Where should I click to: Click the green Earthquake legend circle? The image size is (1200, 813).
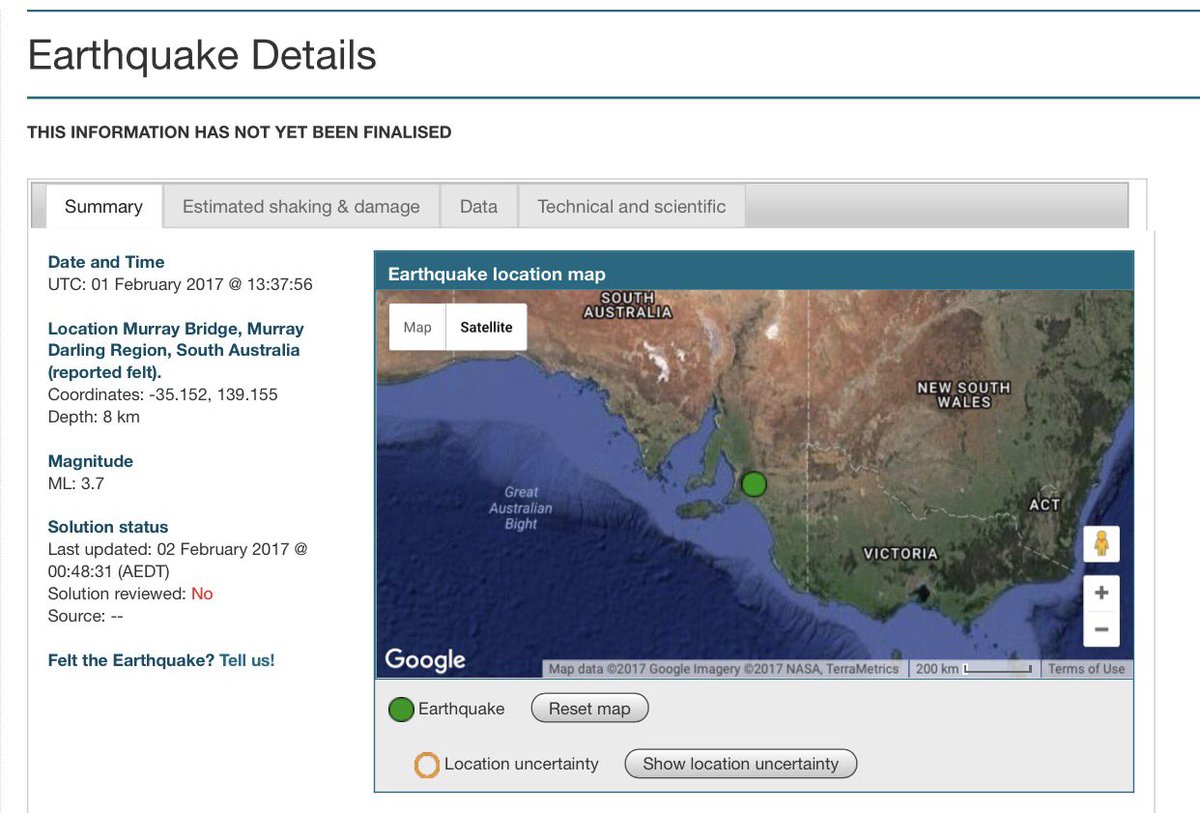coord(401,710)
